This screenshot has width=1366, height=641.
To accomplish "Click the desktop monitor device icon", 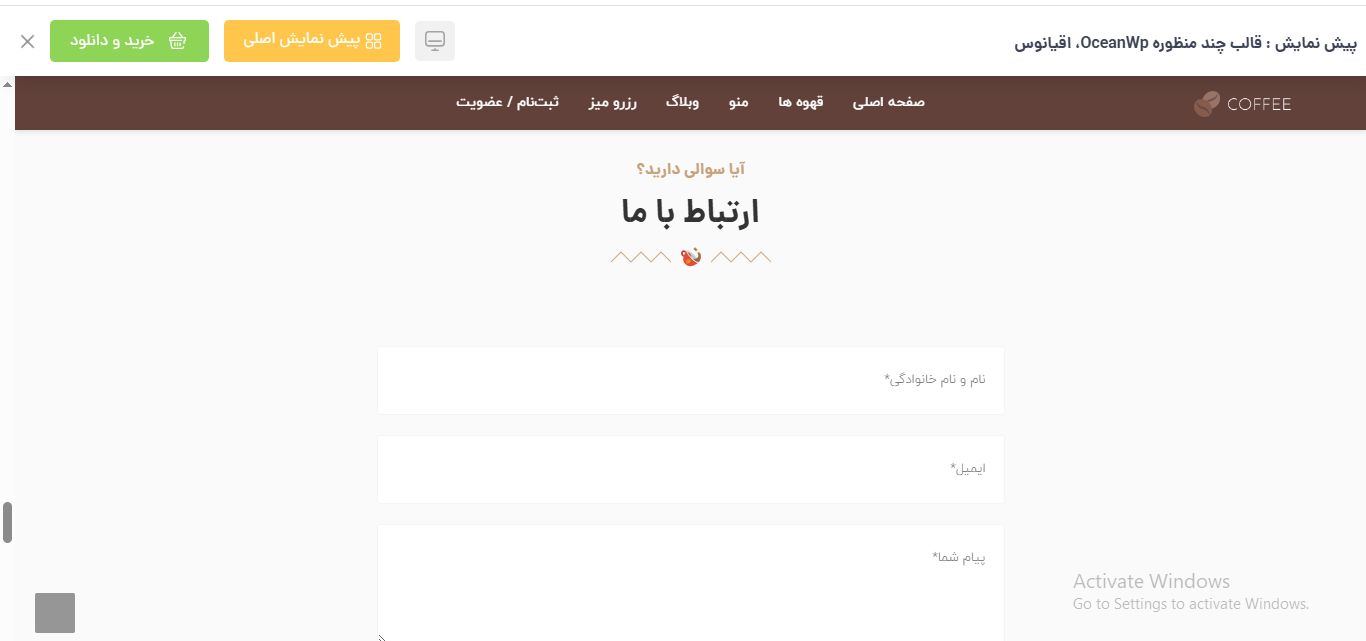I will click(434, 41).
